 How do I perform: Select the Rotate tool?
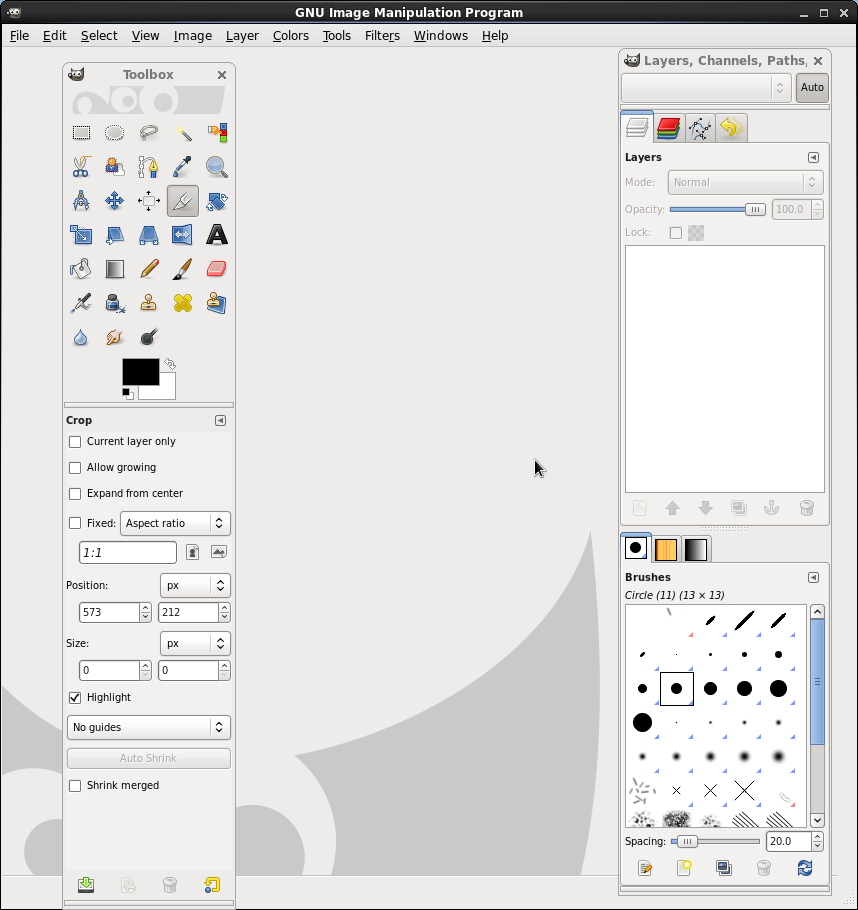(x=217, y=201)
